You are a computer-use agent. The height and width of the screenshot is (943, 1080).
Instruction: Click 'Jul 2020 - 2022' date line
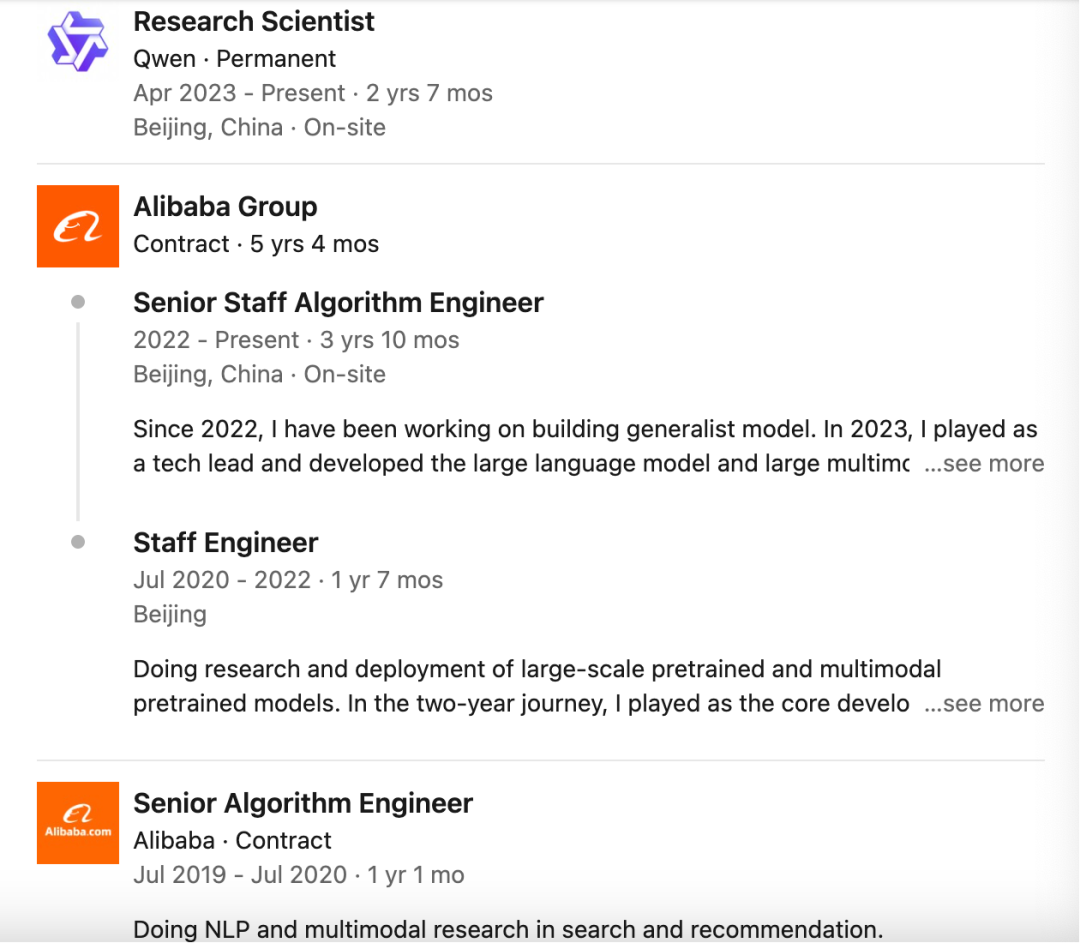click(222, 580)
